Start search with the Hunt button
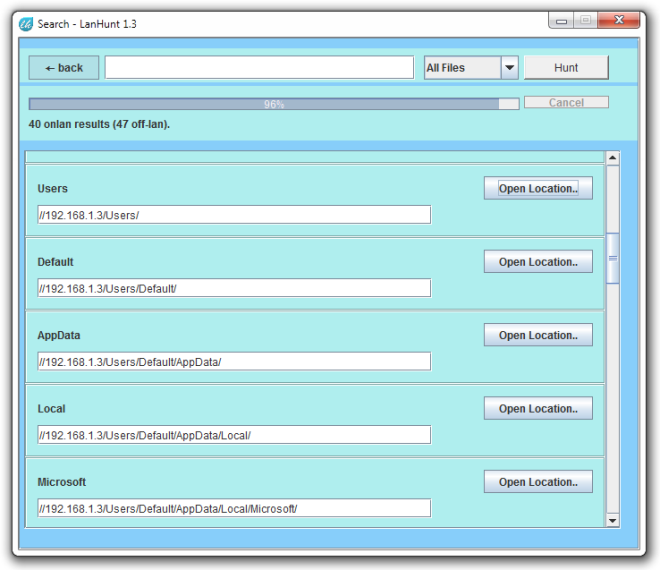The height and width of the screenshot is (570, 660). pos(566,67)
